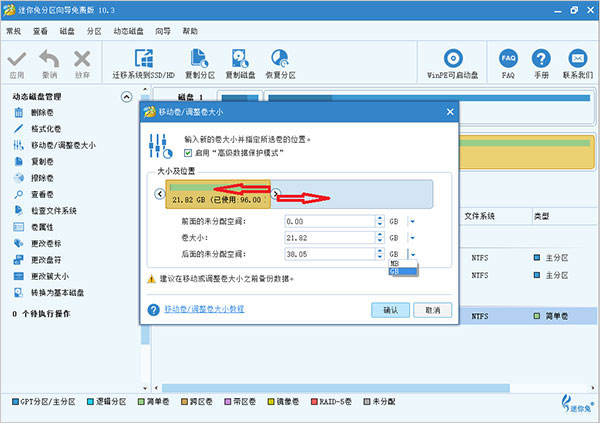Image resolution: width=600 pixels, height=423 pixels.
Task: Open unit dropdown for volume size
Action: pyautogui.click(x=412, y=238)
